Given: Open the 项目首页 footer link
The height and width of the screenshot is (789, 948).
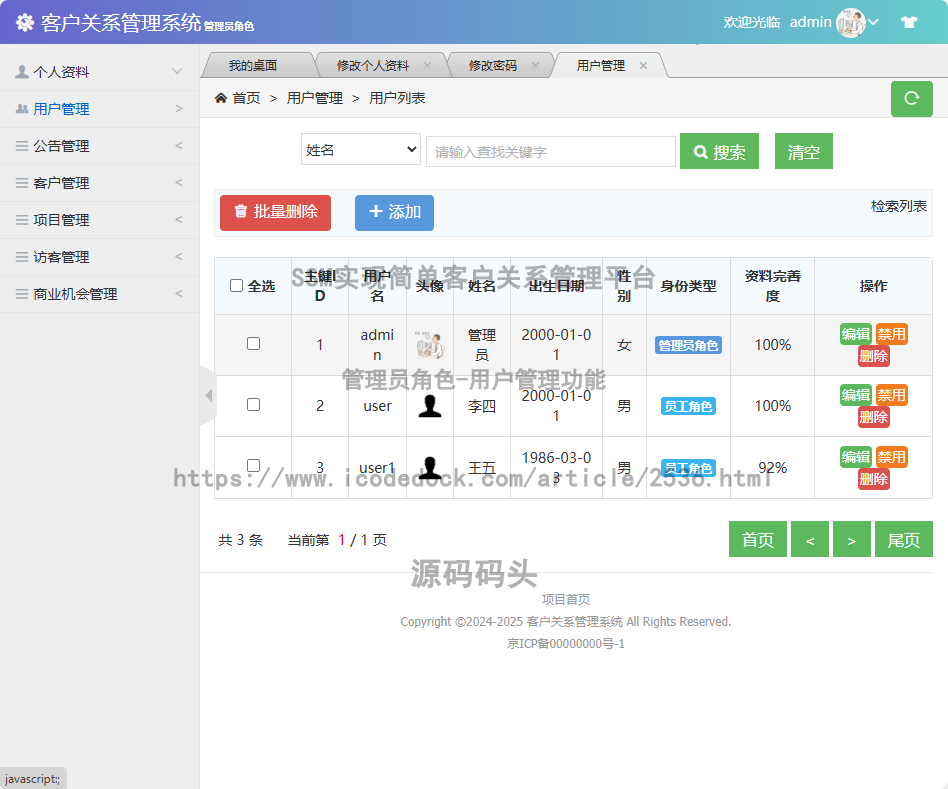Looking at the screenshot, I should [x=565, y=599].
